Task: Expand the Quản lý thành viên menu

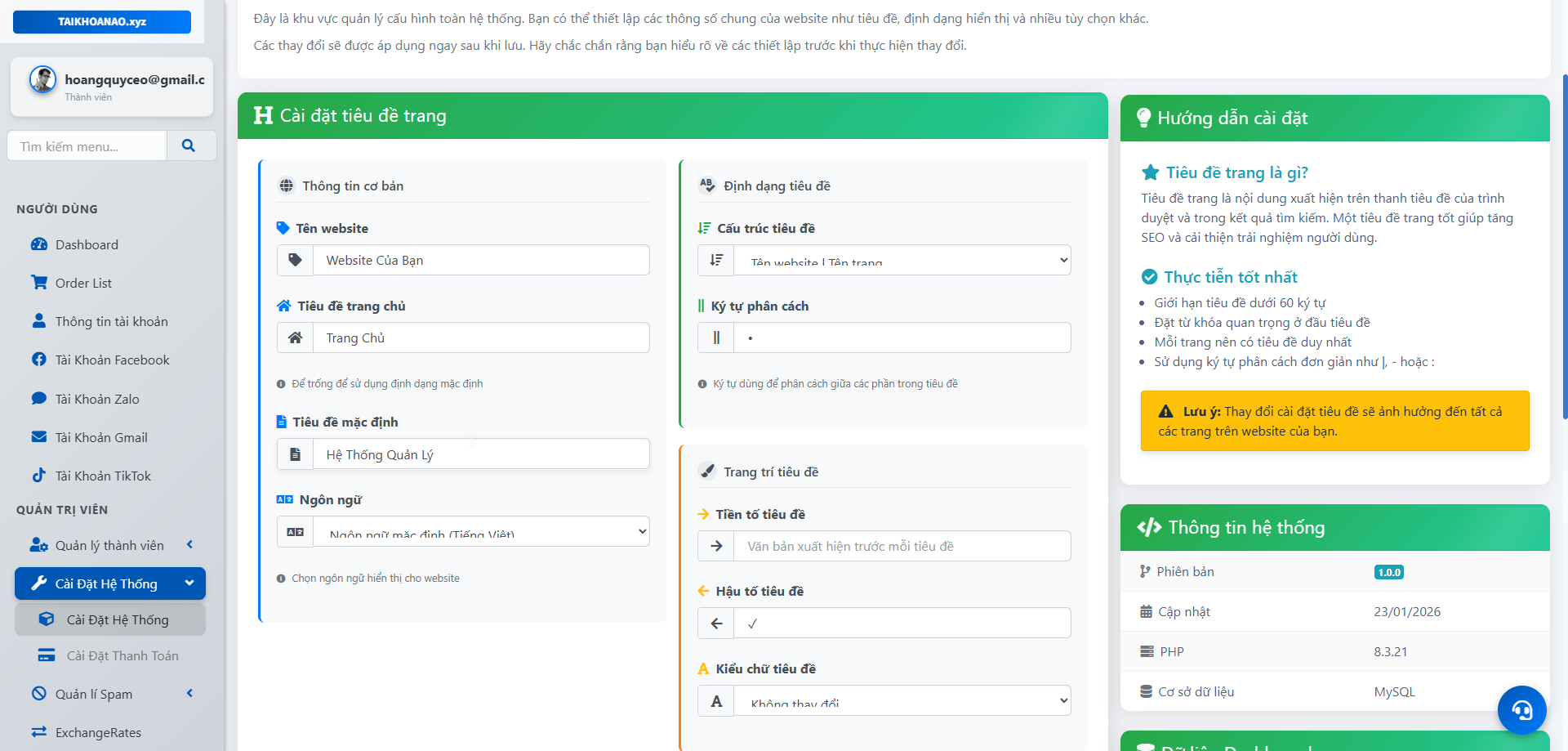Action: click(x=189, y=545)
